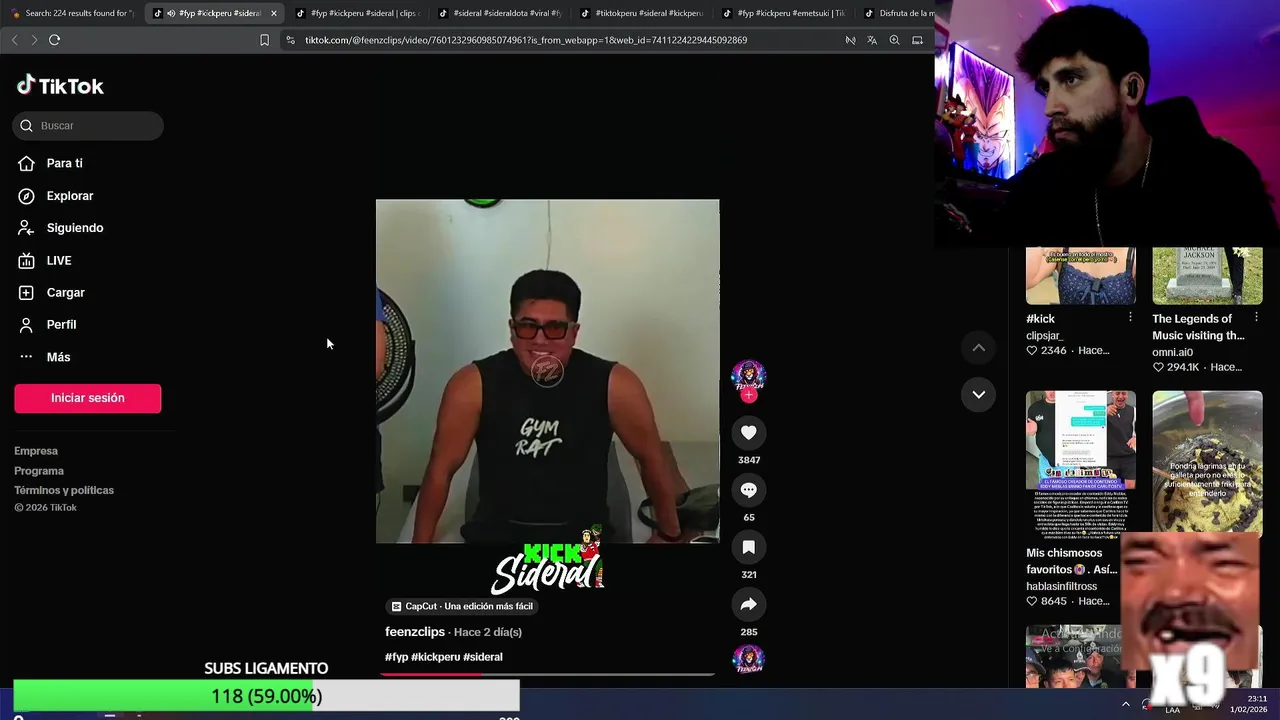
Task: Click the zoom magnifier icon in the address bar
Action: click(894, 40)
